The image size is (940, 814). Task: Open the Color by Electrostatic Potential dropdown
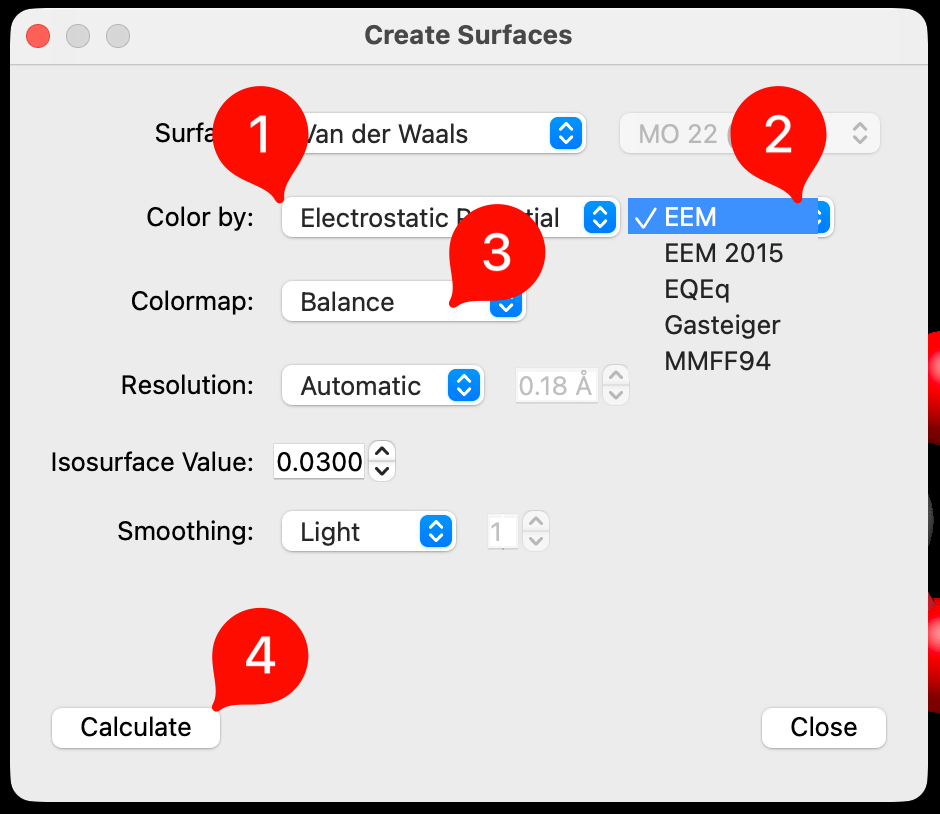(x=450, y=217)
